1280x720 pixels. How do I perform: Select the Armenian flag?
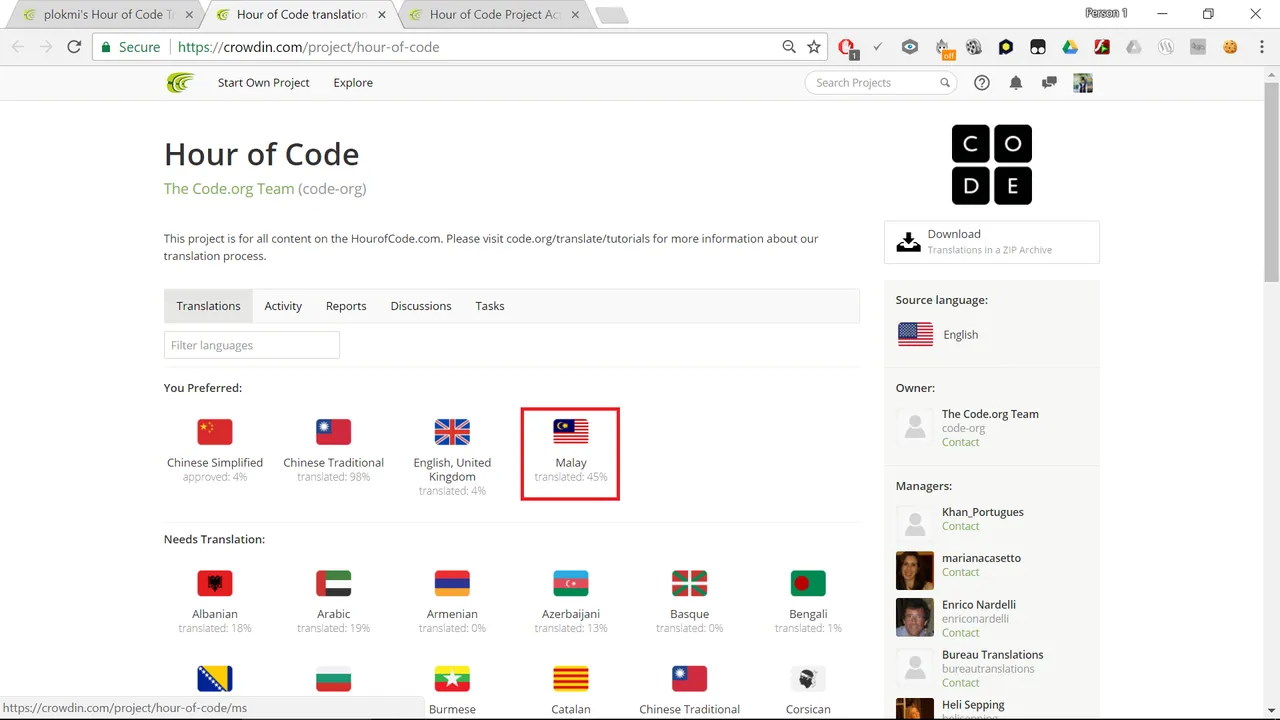point(452,583)
